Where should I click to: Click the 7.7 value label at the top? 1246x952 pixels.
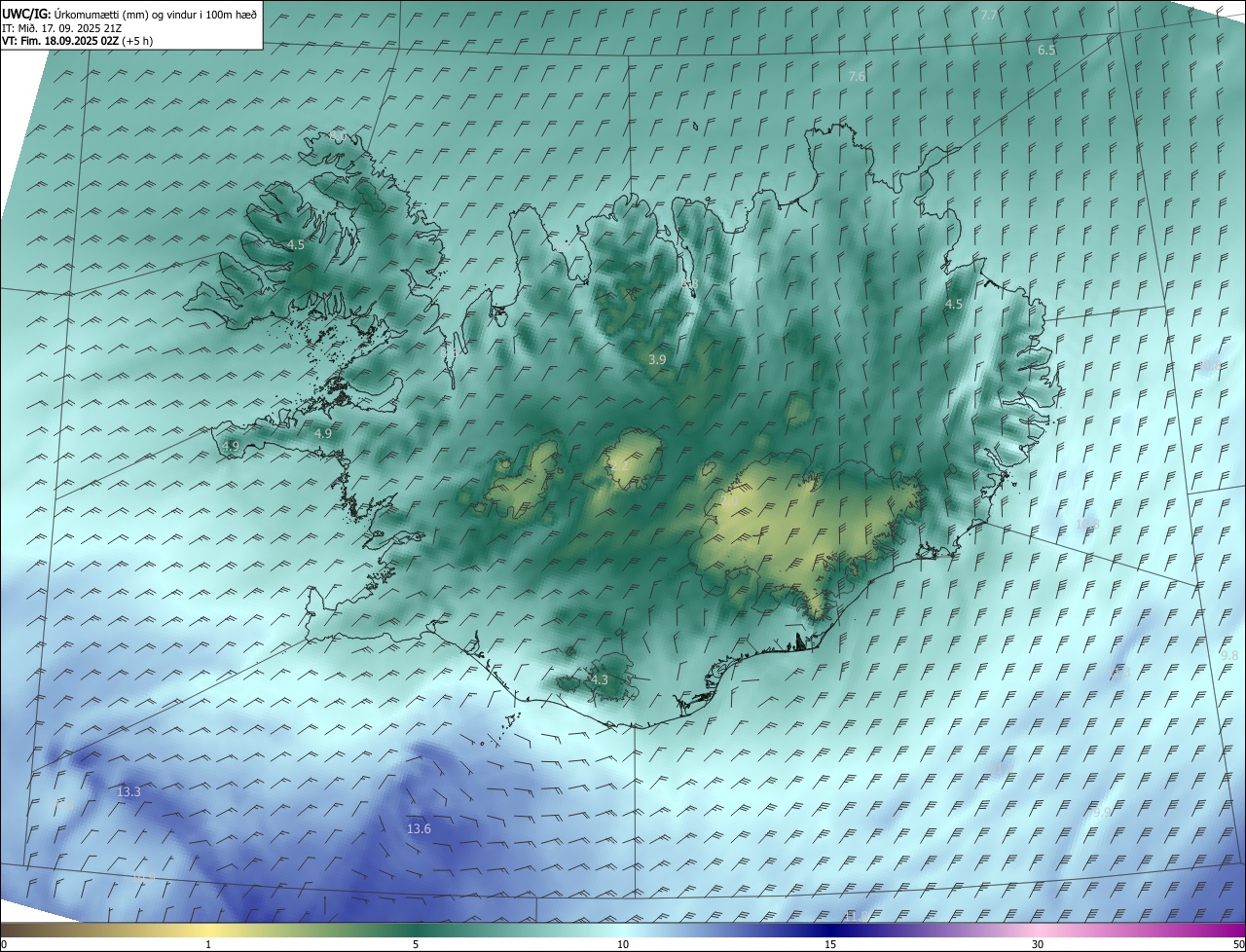[x=989, y=15]
